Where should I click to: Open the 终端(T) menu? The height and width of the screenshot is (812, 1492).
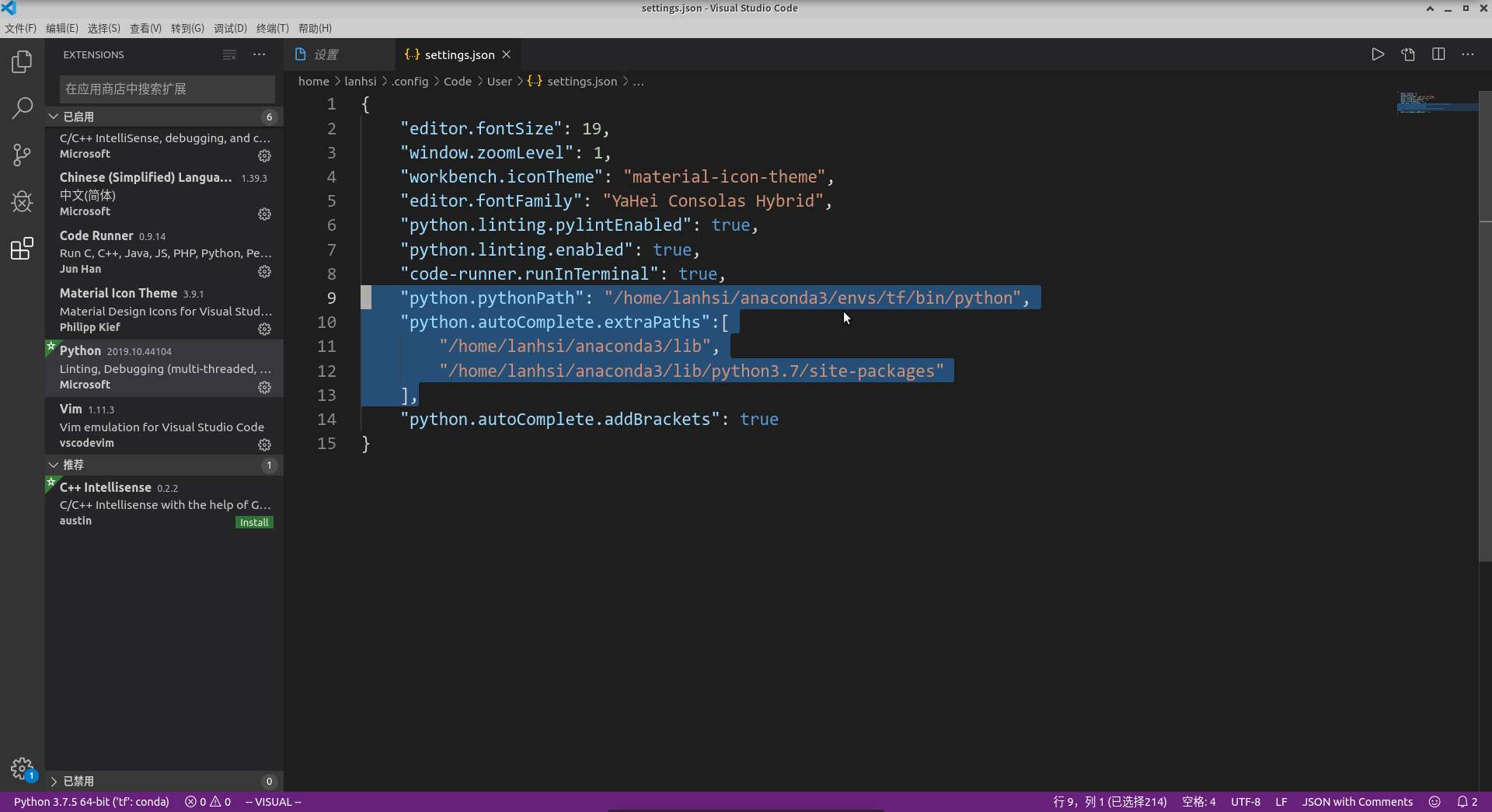pyautogui.click(x=272, y=28)
